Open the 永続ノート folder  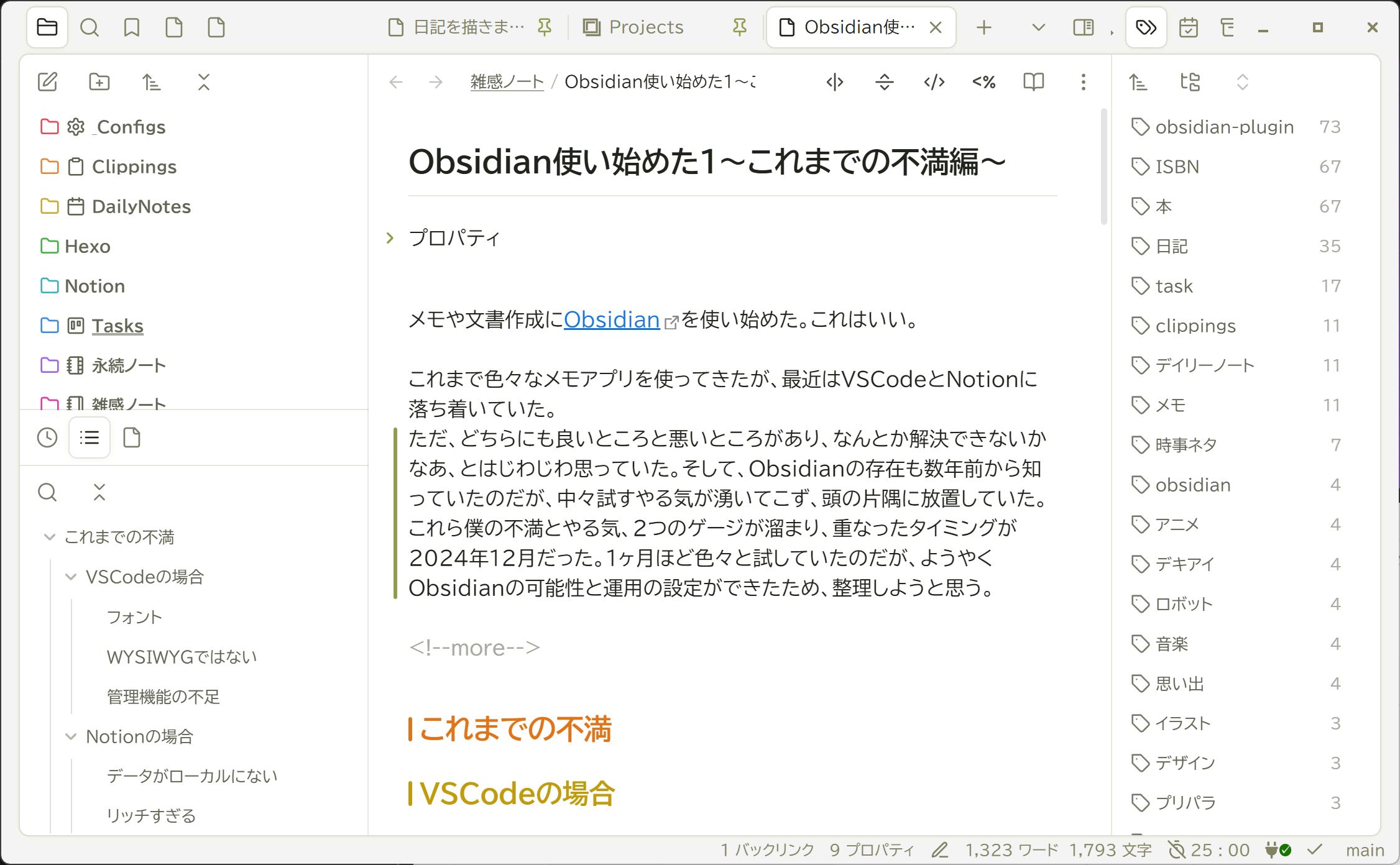pos(194,365)
